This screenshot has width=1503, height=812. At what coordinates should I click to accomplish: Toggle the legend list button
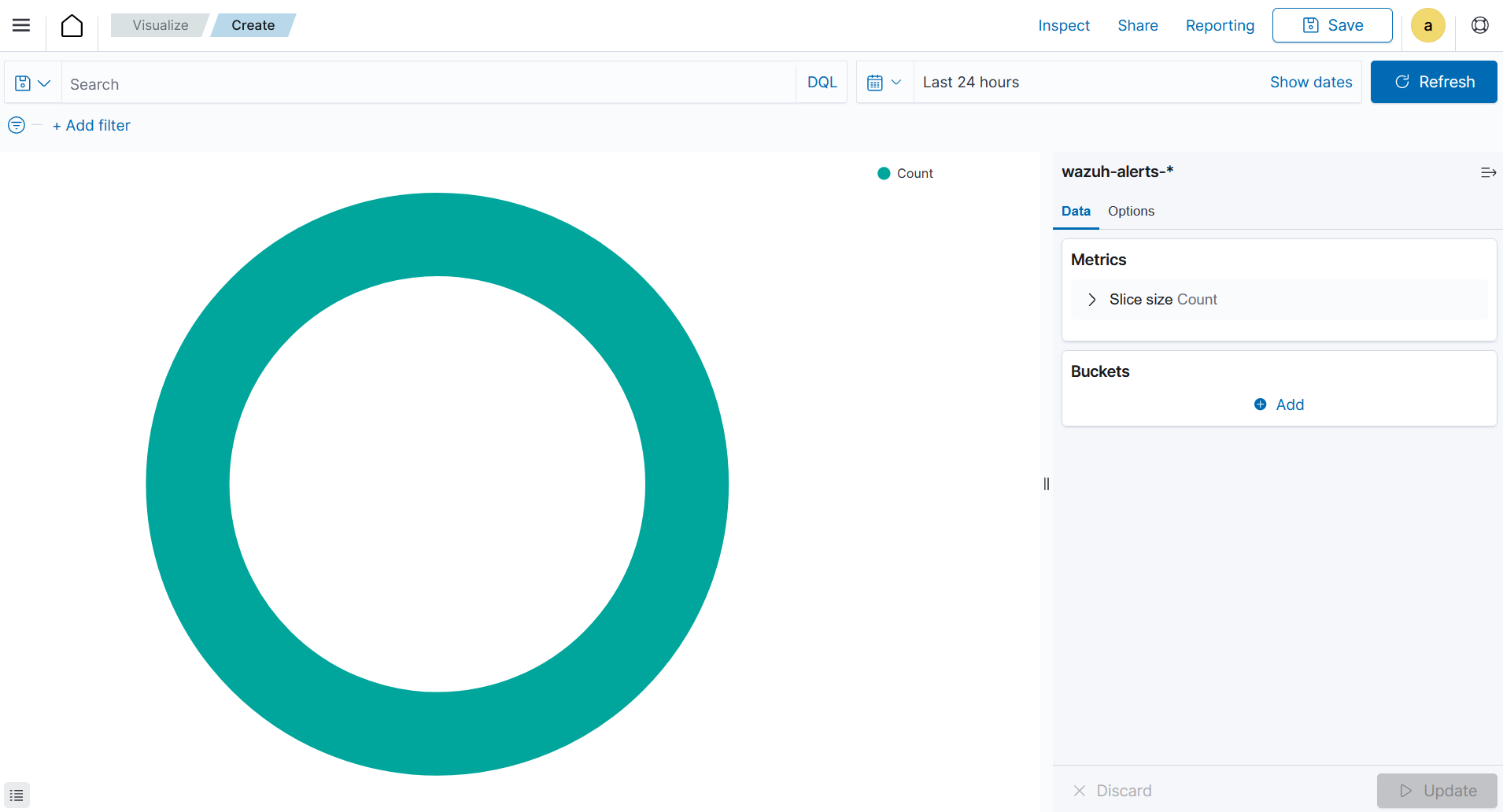click(17, 795)
